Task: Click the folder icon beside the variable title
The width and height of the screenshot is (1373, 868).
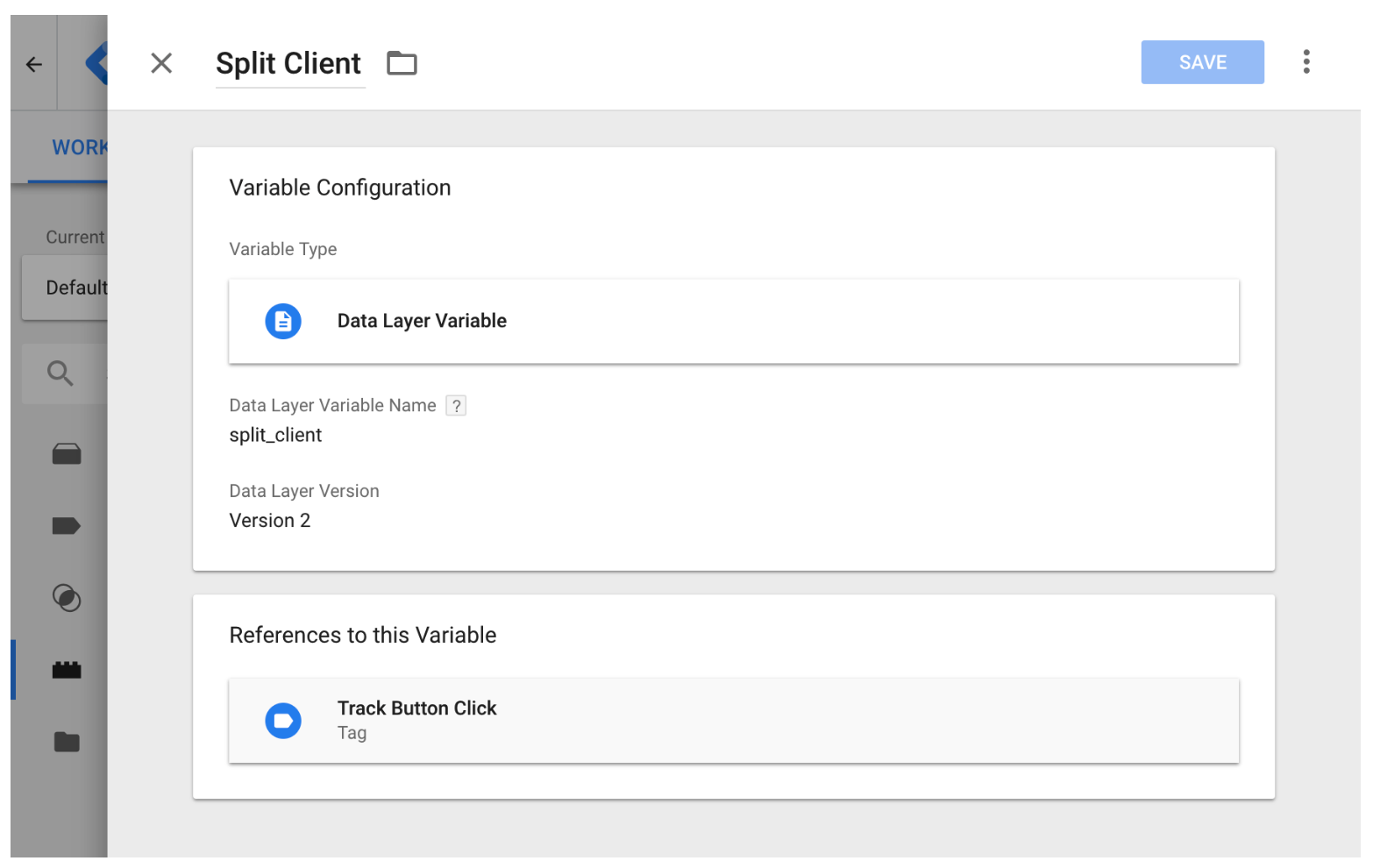Action: (402, 63)
